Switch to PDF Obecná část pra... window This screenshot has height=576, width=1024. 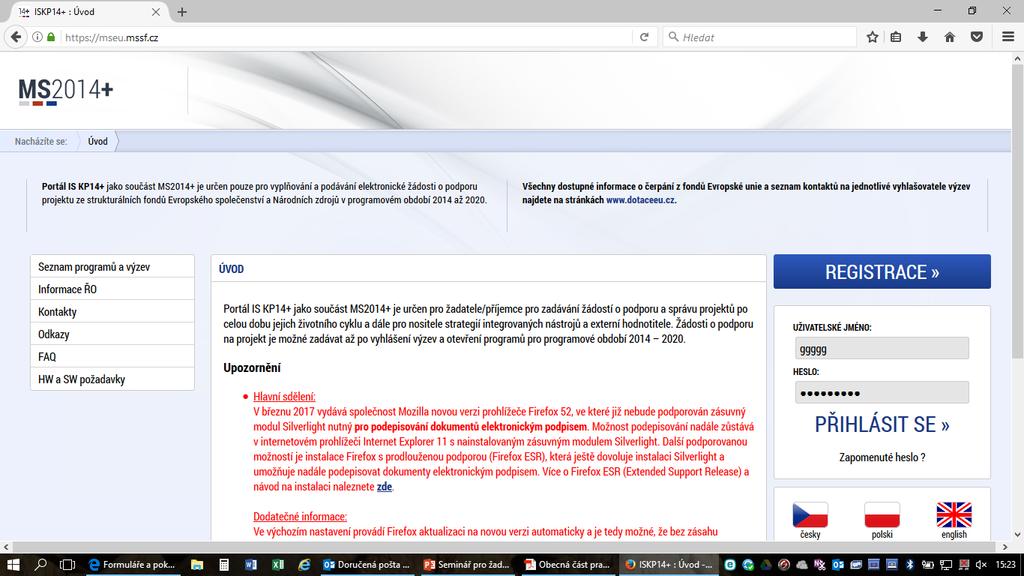coord(568,564)
